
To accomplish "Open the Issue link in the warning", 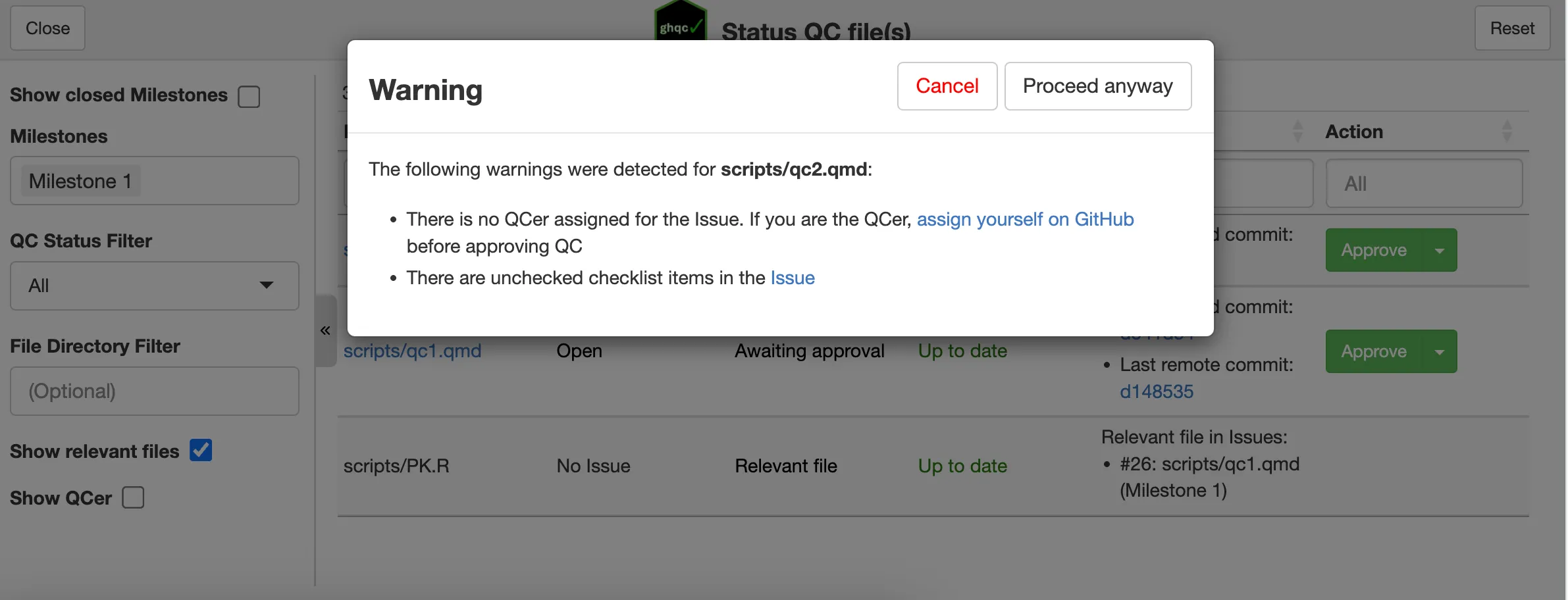I will (793, 278).
